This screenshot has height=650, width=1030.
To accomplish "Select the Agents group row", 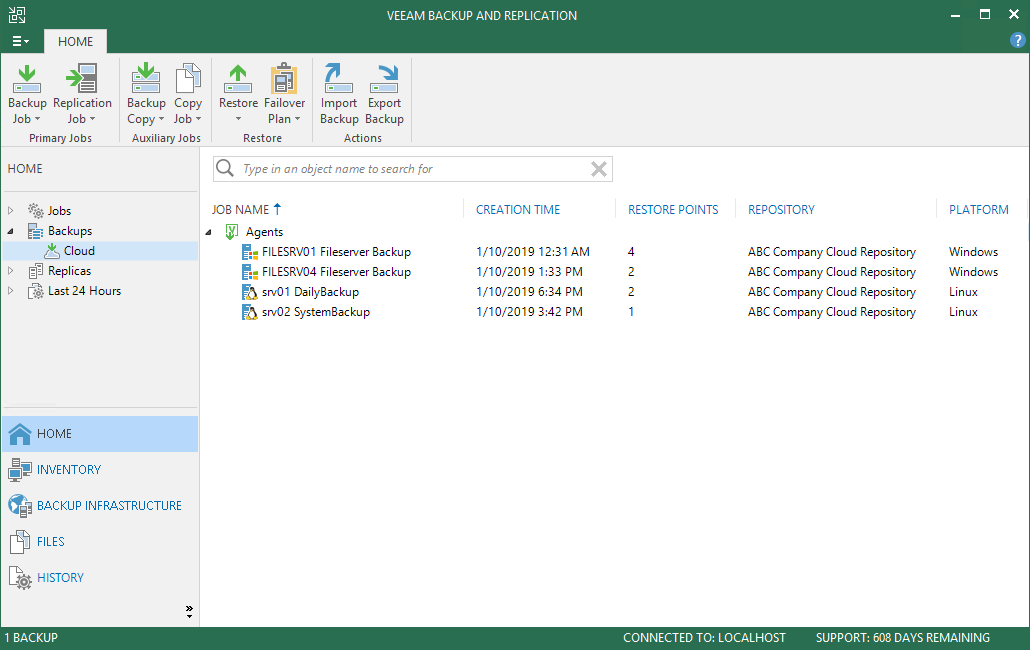I will [x=264, y=232].
